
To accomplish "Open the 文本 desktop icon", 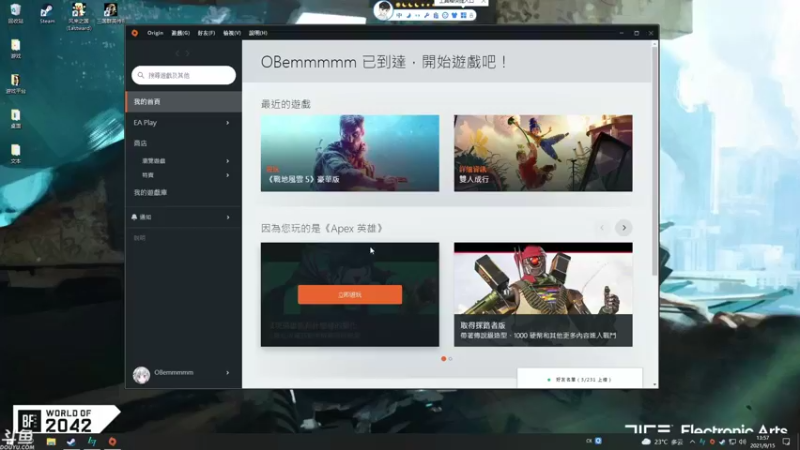I will 15,154.
